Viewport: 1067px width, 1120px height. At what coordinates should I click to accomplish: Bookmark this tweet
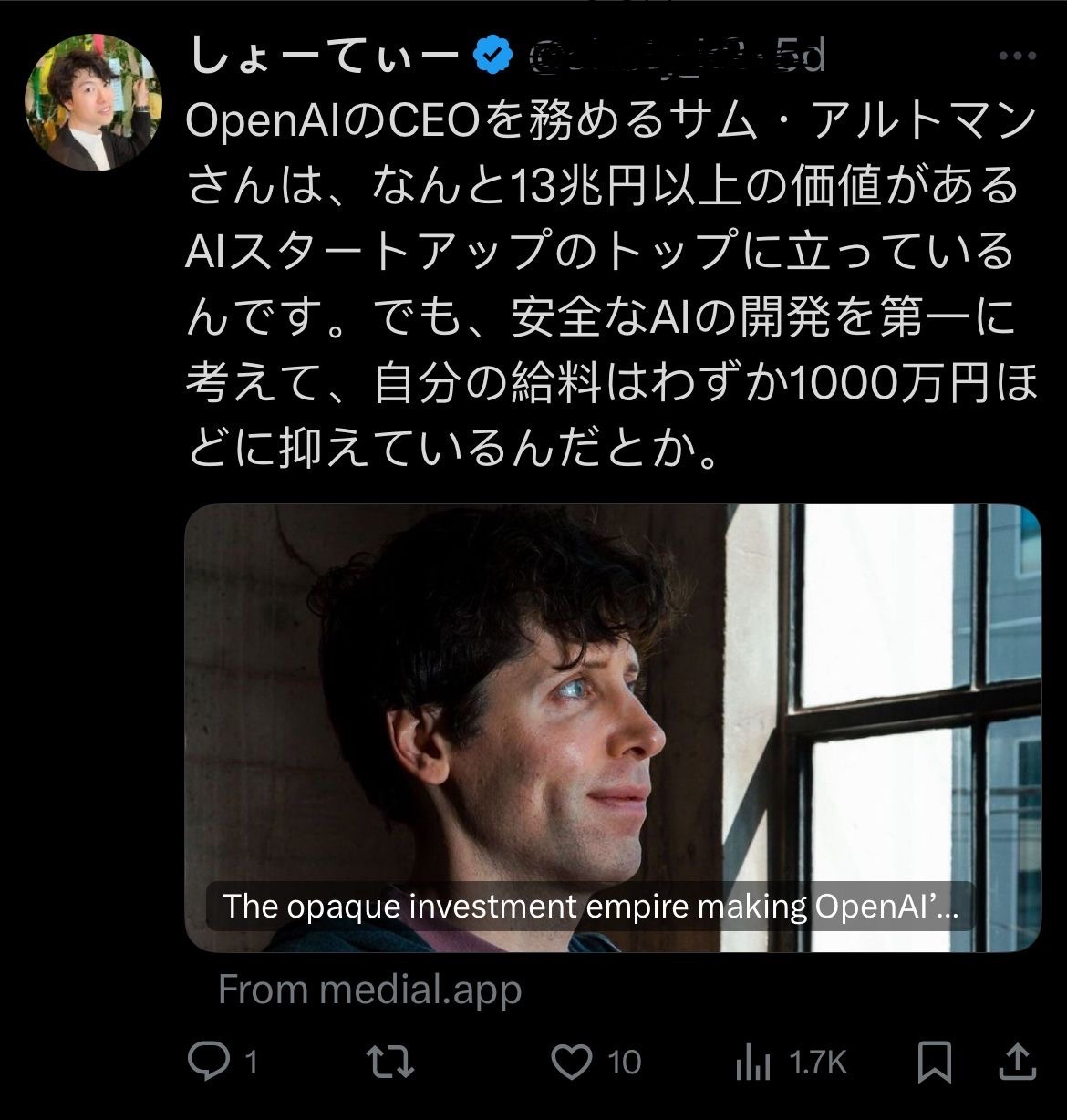pyautogui.click(x=935, y=1062)
